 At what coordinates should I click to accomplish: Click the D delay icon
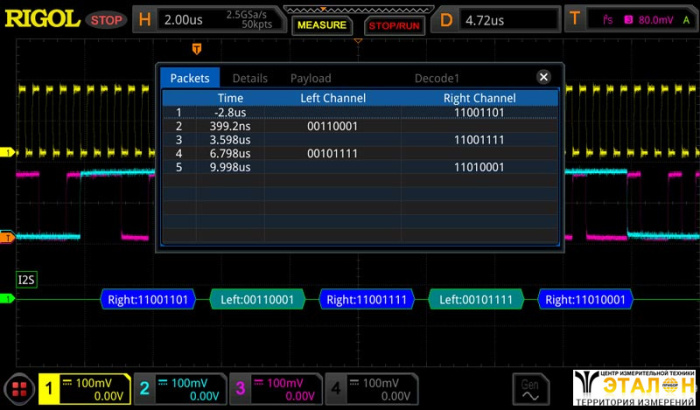pos(447,19)
